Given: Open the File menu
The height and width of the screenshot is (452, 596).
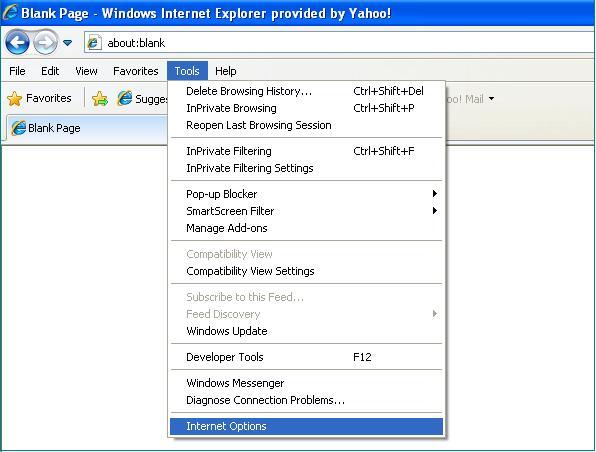Looking at the screenshot, I should coord(17,71).
